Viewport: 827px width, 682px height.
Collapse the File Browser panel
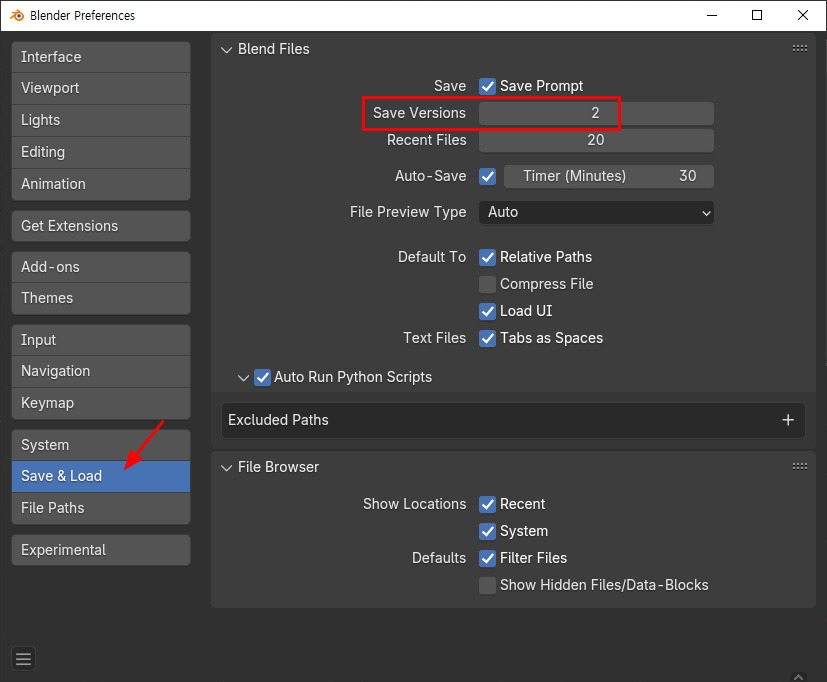pyautogui.click(x=226, y=468)
